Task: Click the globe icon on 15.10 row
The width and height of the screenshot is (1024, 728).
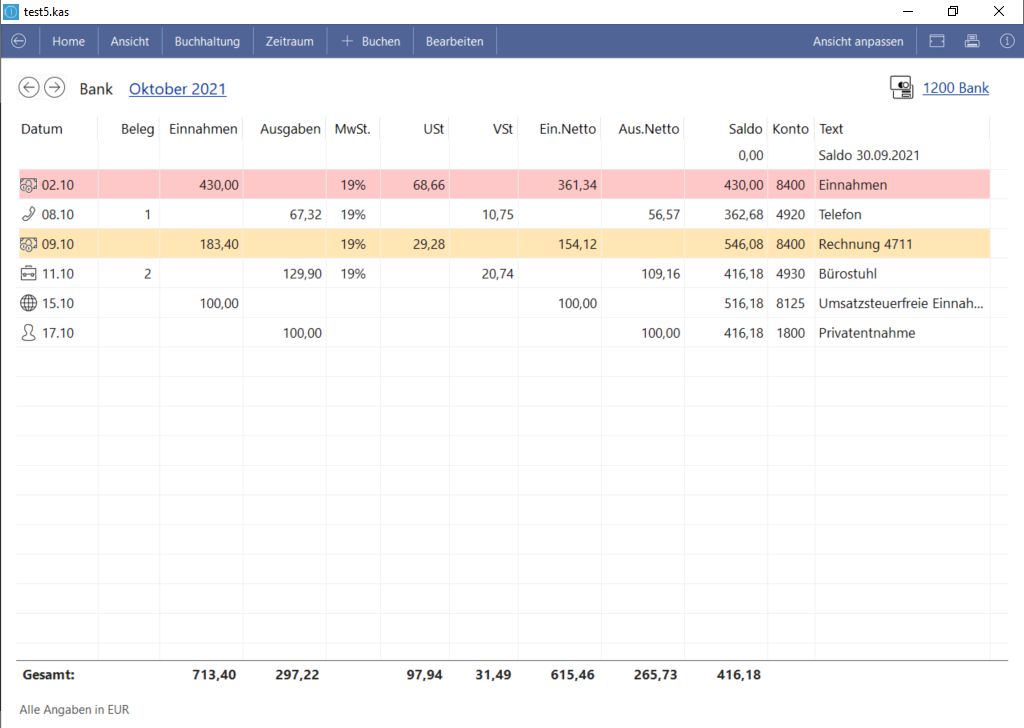Action: [28, 303]
